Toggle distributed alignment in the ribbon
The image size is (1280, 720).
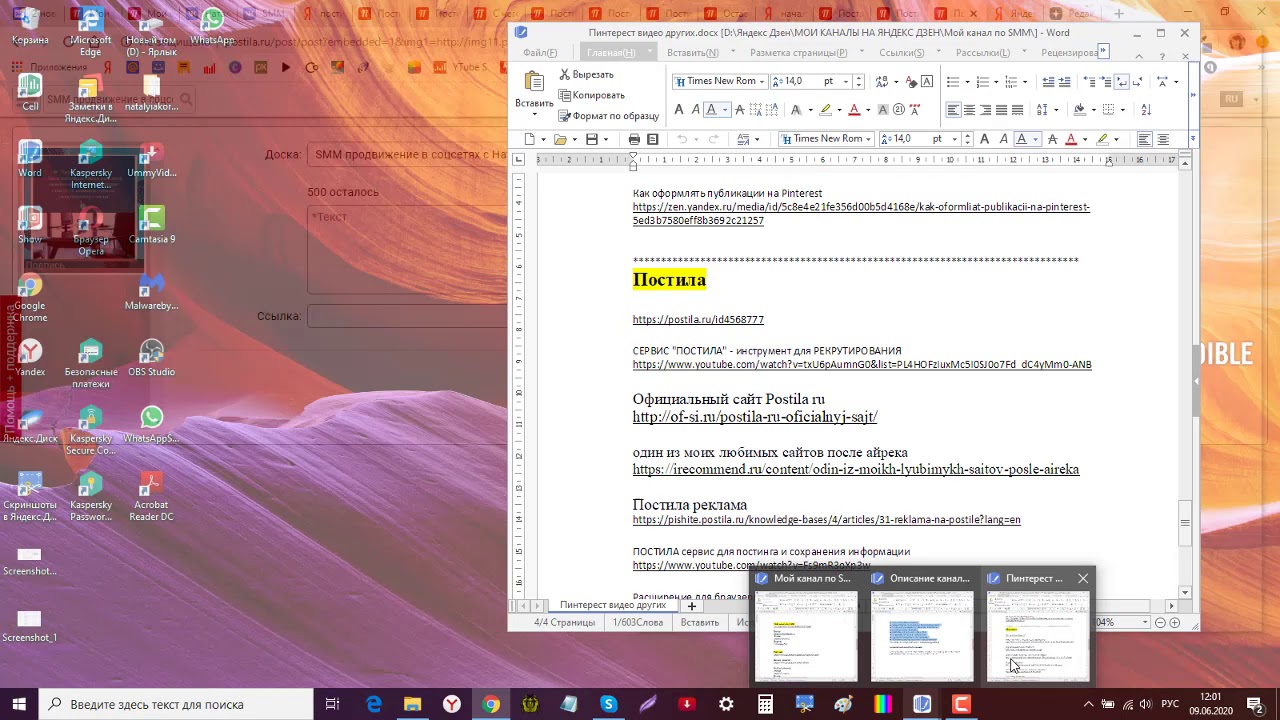point(1017,110)
